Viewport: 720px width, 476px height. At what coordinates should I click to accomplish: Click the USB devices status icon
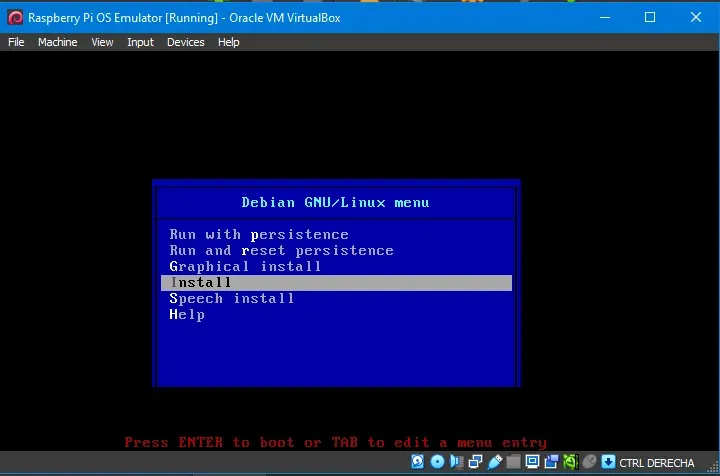[495, 462]
